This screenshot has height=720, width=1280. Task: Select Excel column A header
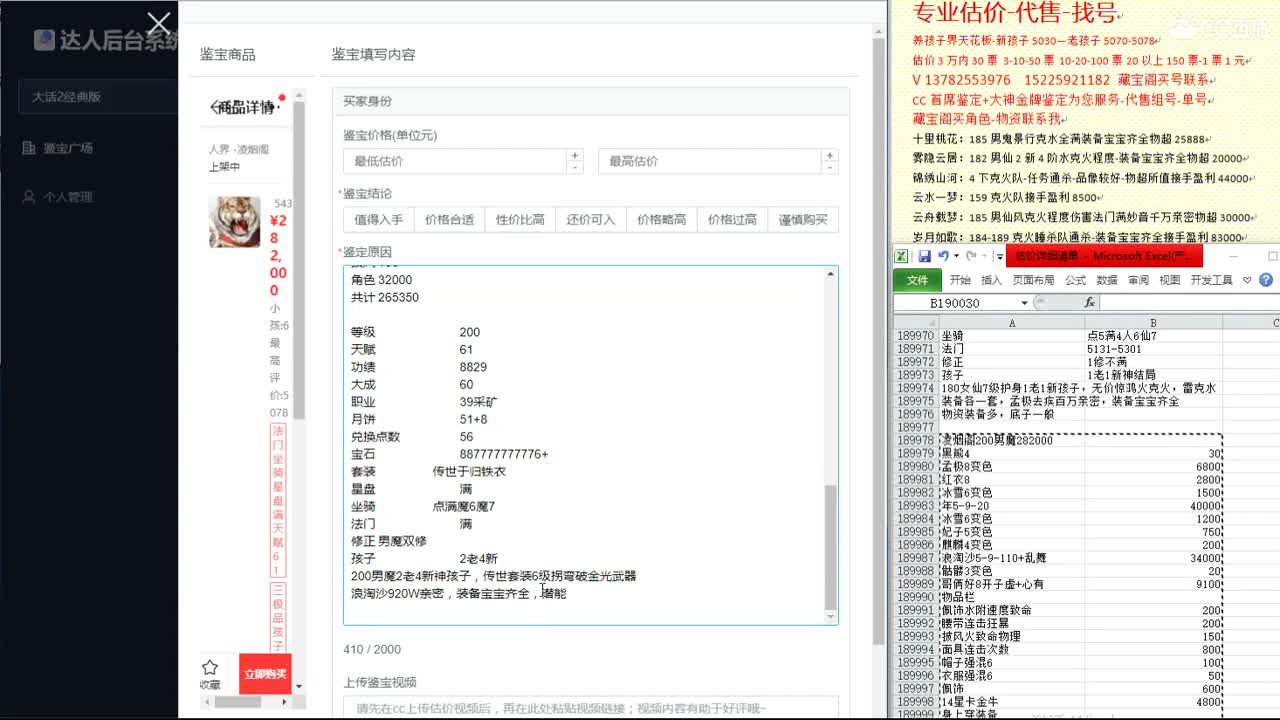(x=1012, y=323)
